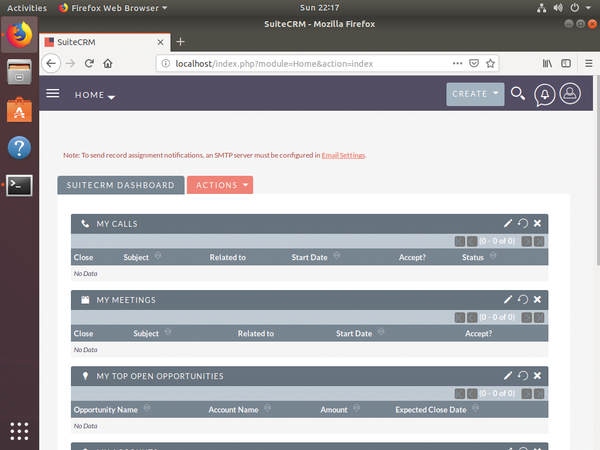Open the CREATE dropdown button
The image size is (600, 450).
click(x=475, y=94)
